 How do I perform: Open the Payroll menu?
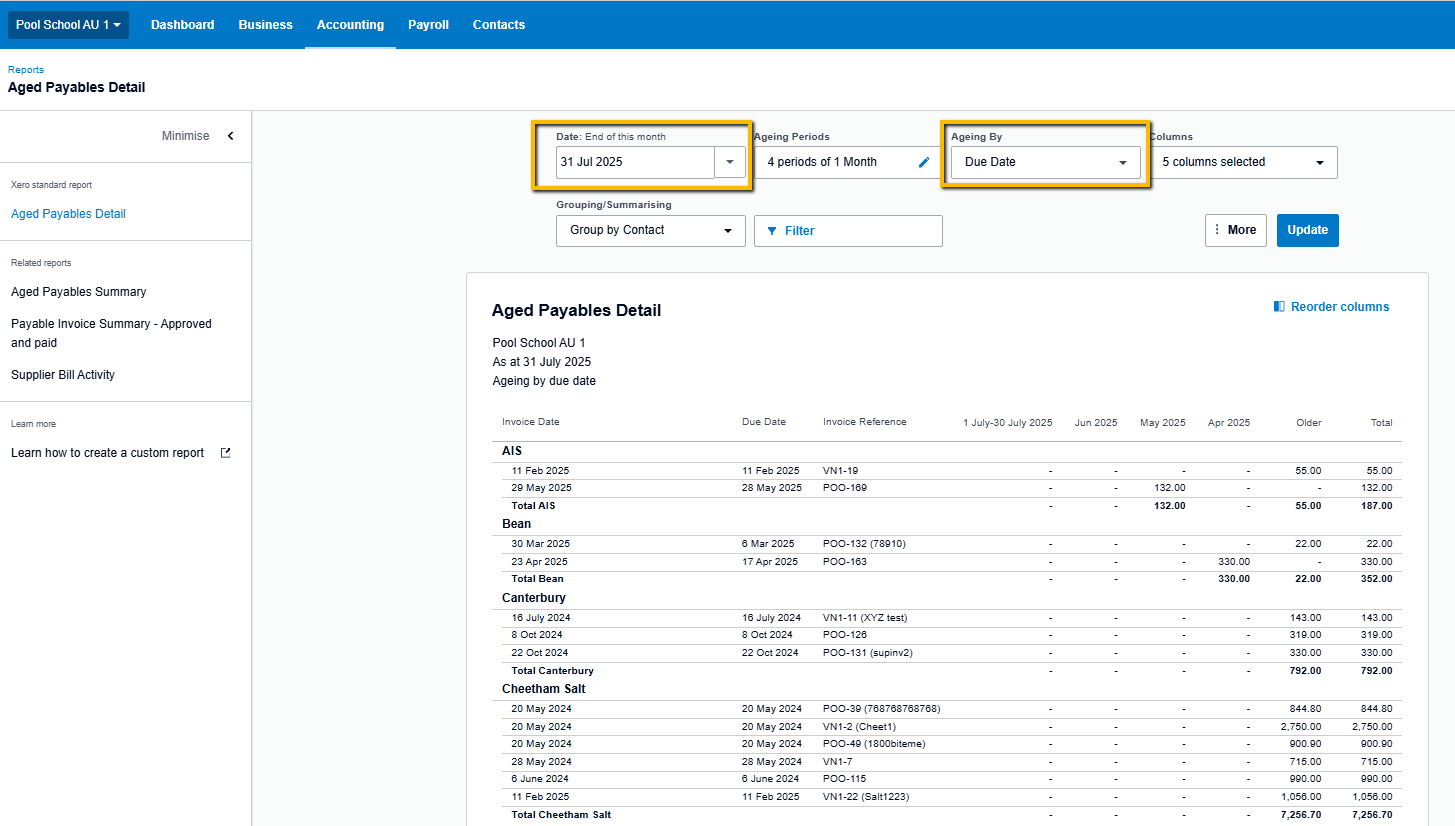click(428, 25)
